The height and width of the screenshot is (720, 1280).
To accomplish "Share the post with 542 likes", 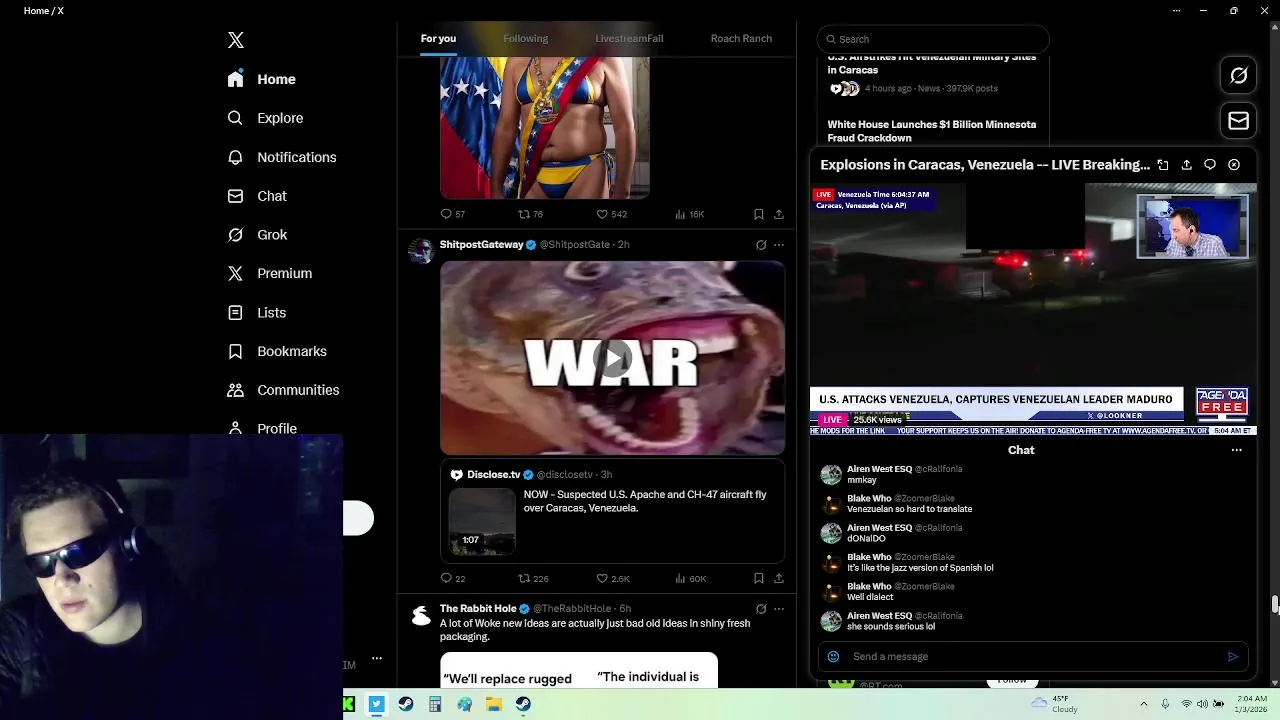I will coord(779,214).
